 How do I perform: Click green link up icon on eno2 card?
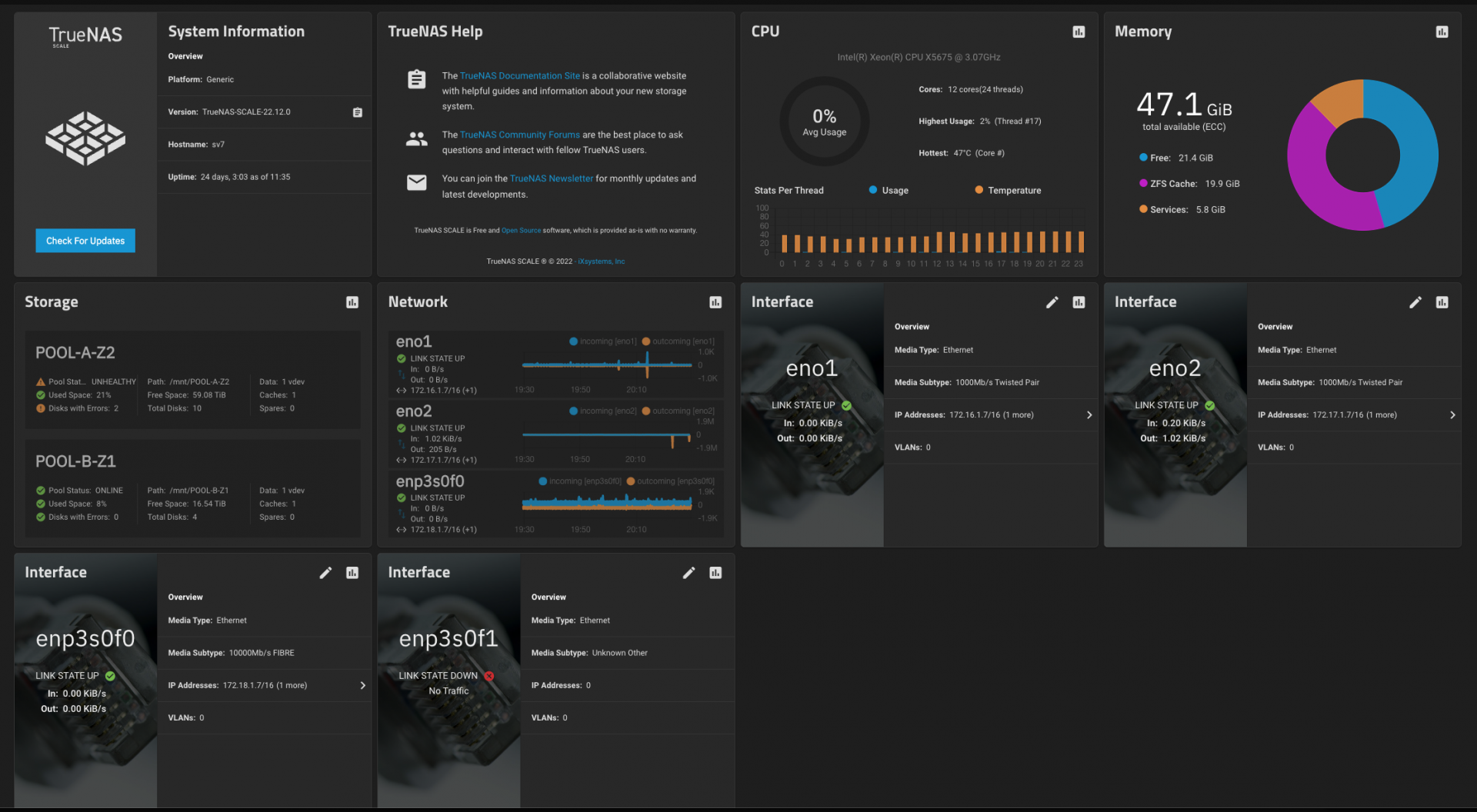click(1209, 405)
